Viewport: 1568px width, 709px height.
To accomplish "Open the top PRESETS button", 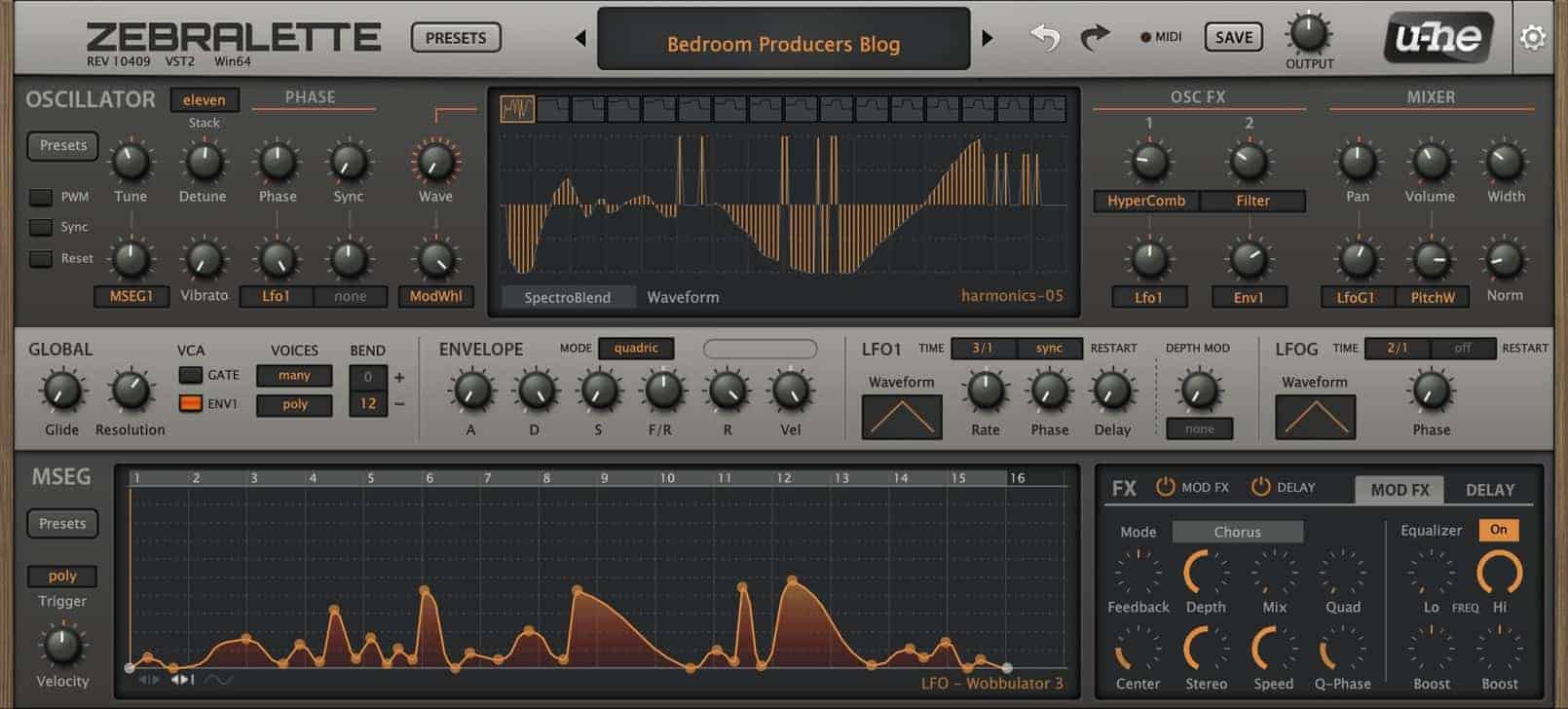I will 456,38.
